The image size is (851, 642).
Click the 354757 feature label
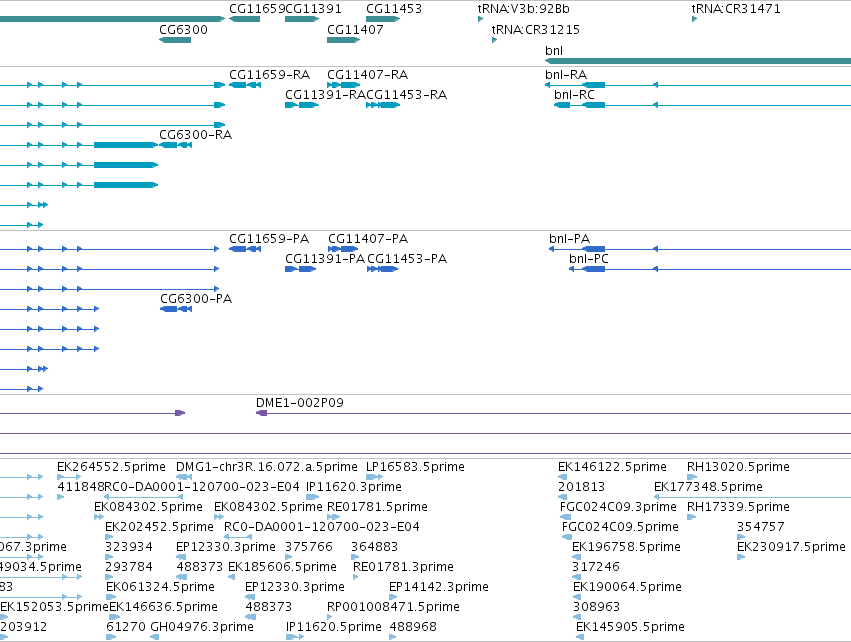760,527
